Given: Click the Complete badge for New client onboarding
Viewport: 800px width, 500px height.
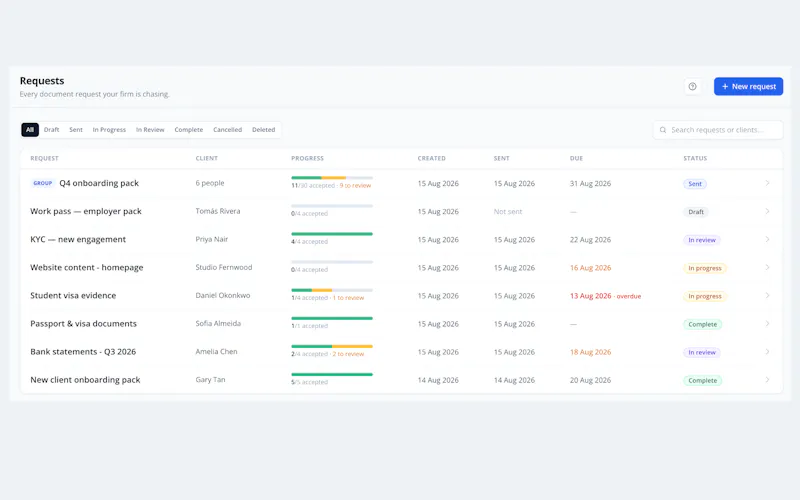Looking at the screenshot, I should click(703, 380).
